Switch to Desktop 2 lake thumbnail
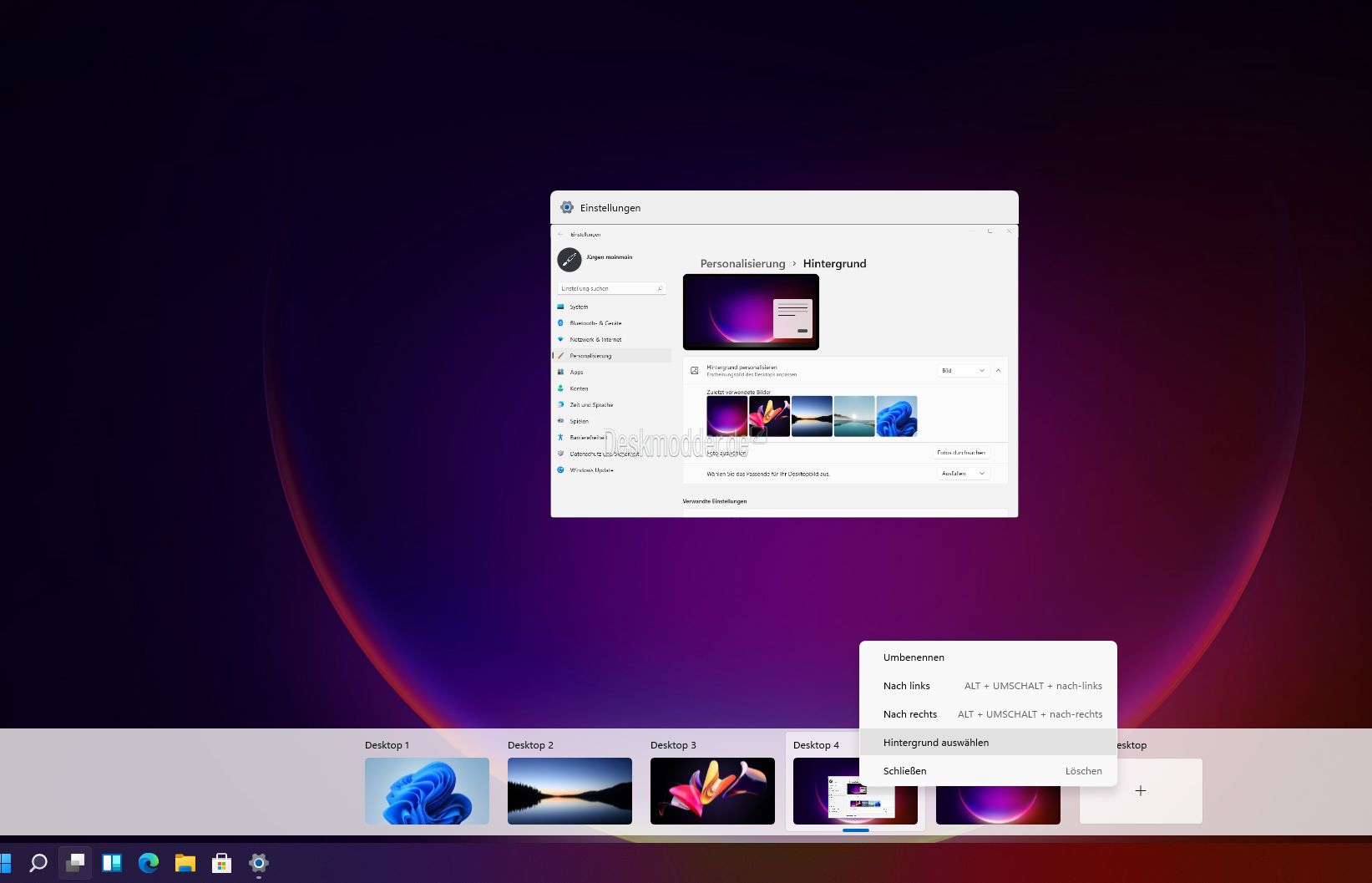1372x883 pixels. coord(570,791)
